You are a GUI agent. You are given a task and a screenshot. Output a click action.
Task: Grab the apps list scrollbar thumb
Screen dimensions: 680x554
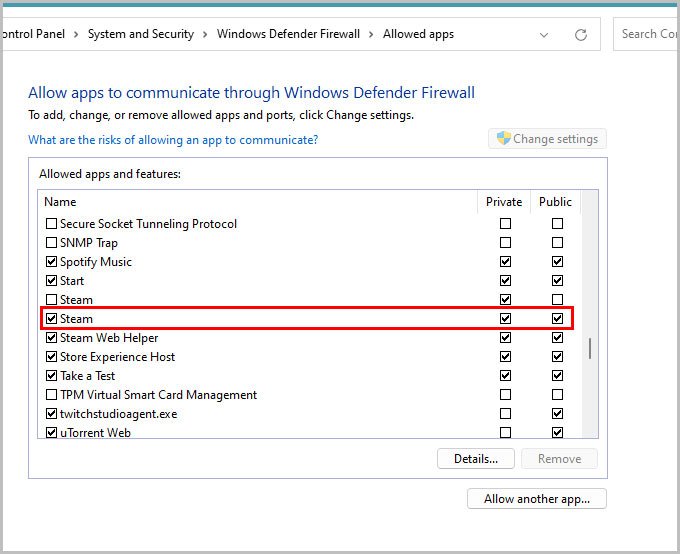tap(590, 348)
